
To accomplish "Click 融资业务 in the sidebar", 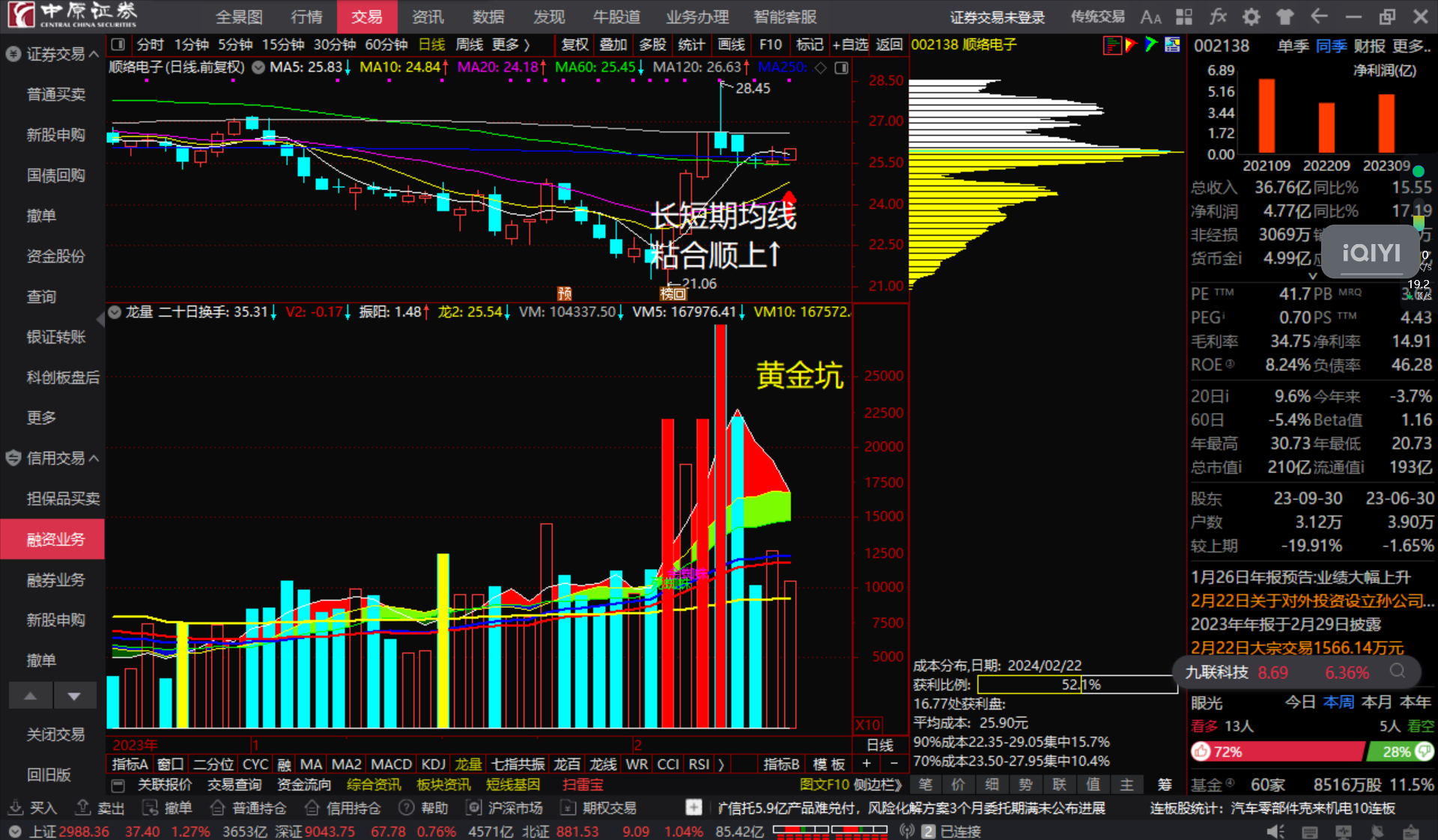I will point(55,539).
